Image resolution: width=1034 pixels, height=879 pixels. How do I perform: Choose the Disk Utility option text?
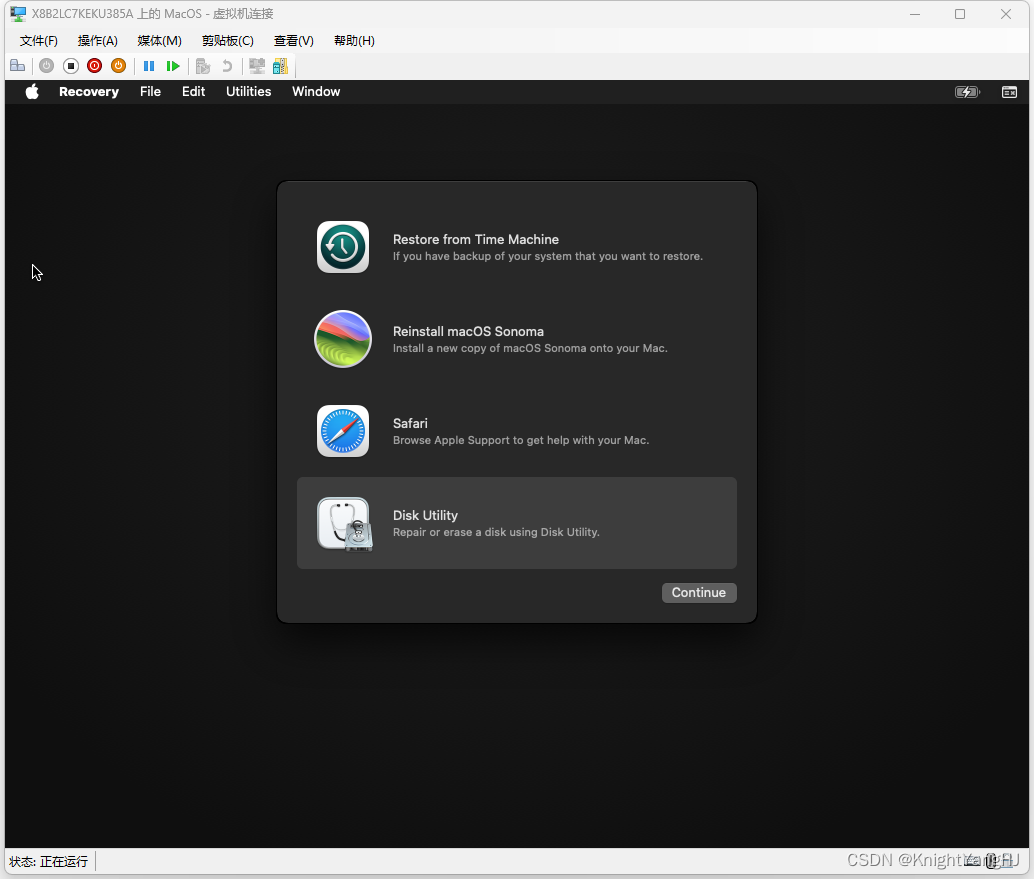pos(425,515)
